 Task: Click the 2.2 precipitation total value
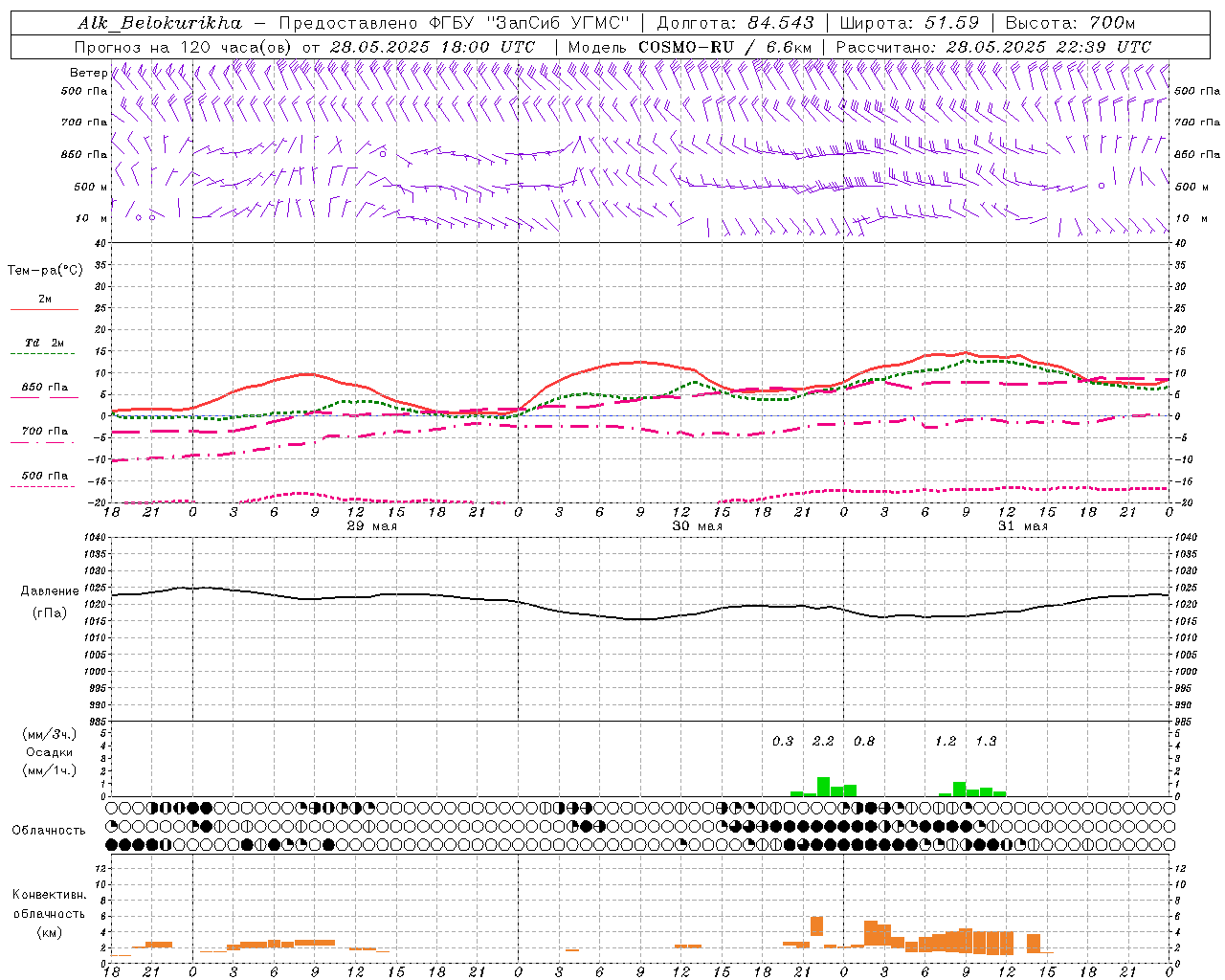click(x=823, y=741)
